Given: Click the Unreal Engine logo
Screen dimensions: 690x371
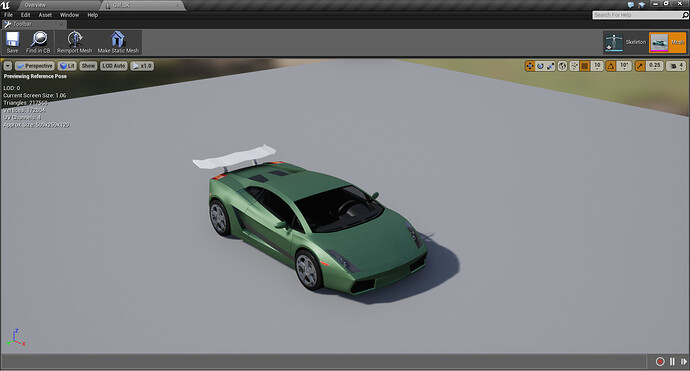Looking at the screenshot, I should click(6, 5).
